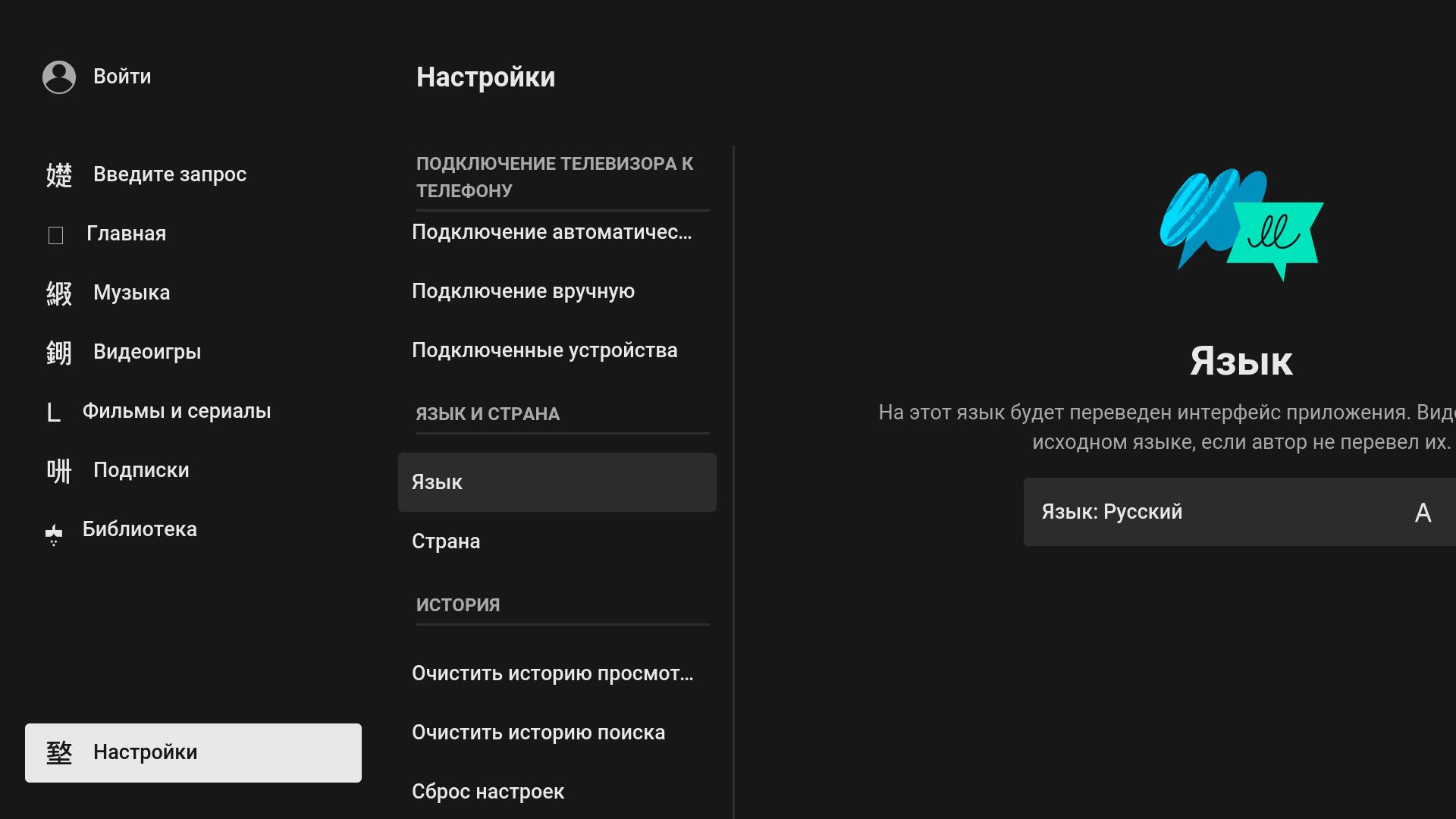Click the search icon beside Введите запрос

59,175
